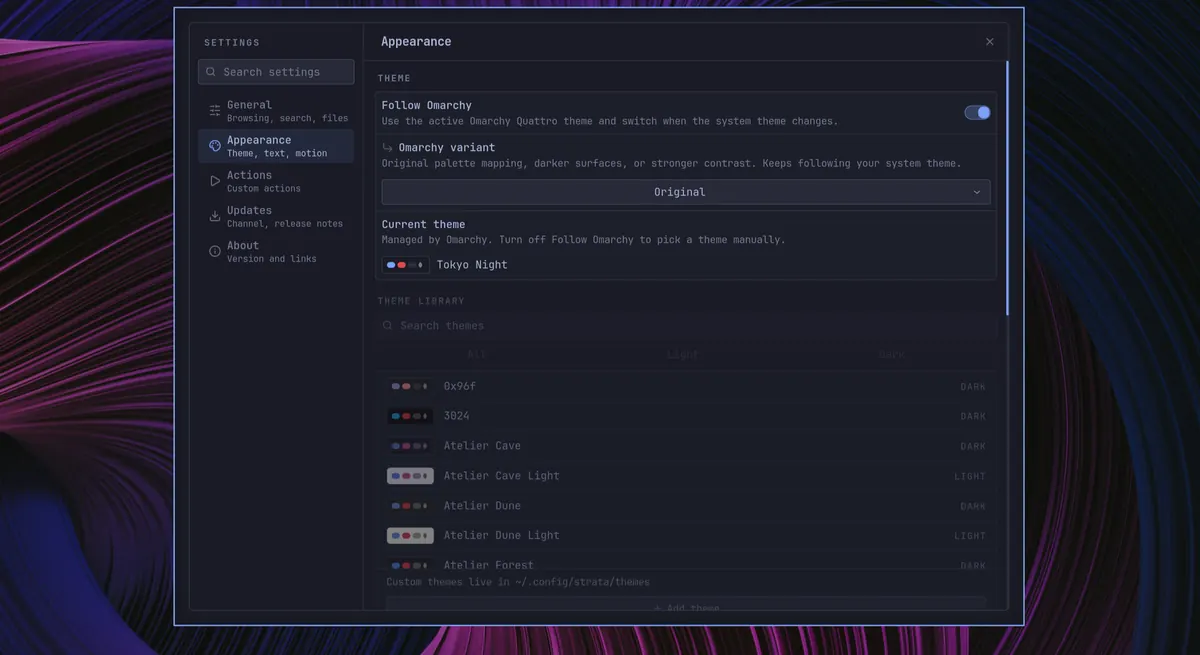Toggle the Follow Omarchy switch off

(977, 113)
